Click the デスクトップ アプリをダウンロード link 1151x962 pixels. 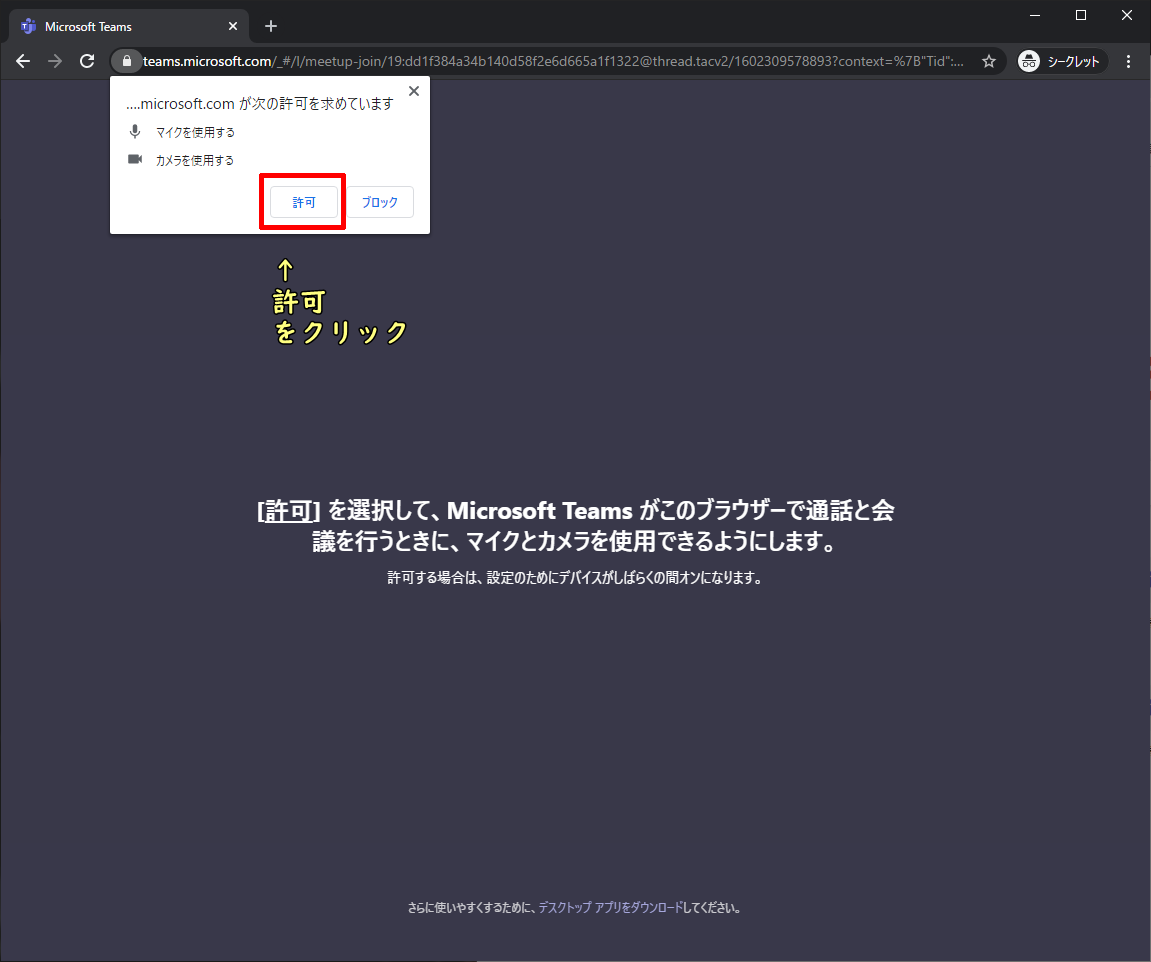pyautogui.click(x=611, y=908)
